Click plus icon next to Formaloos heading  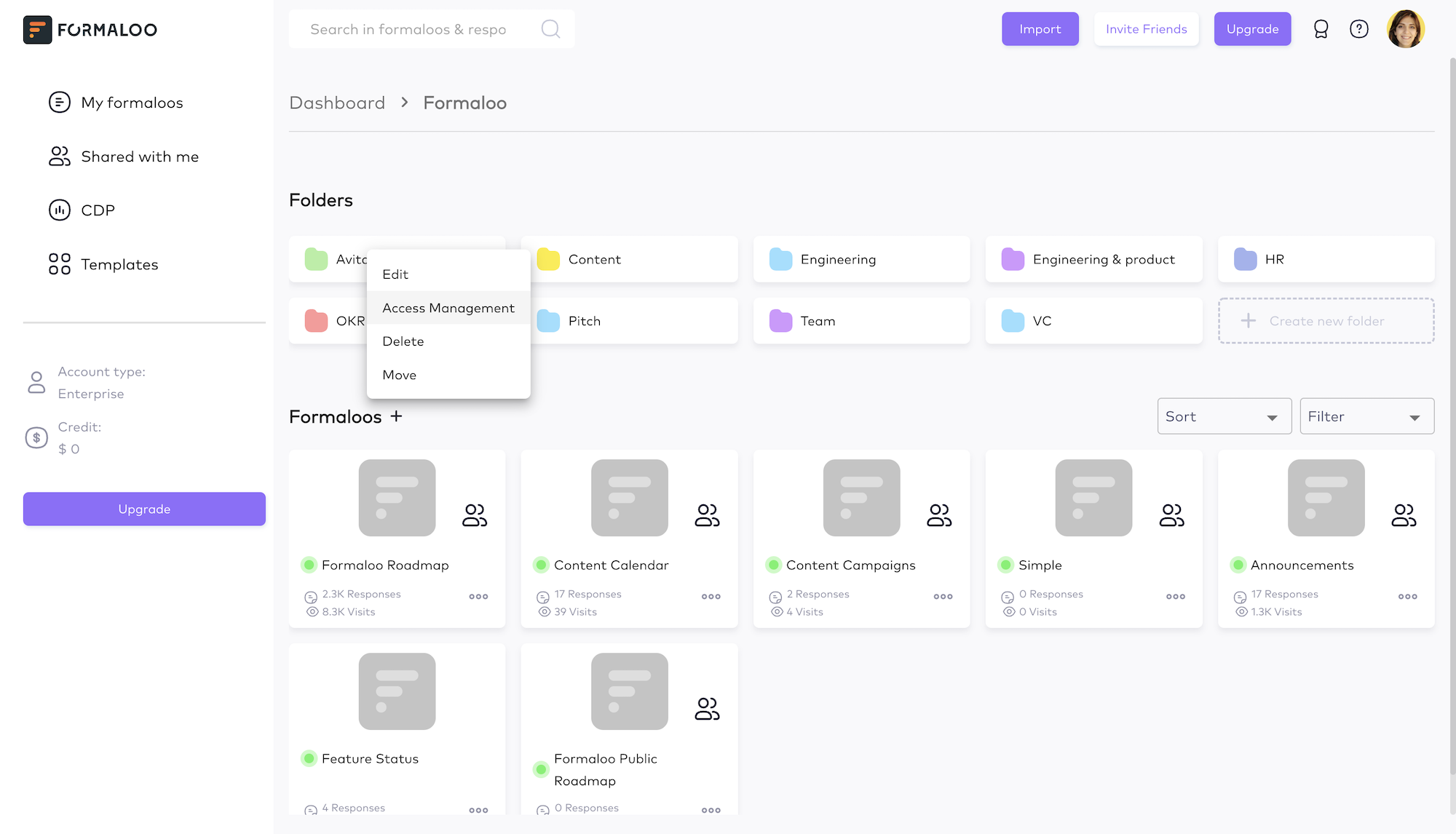(x=396, y=416)
